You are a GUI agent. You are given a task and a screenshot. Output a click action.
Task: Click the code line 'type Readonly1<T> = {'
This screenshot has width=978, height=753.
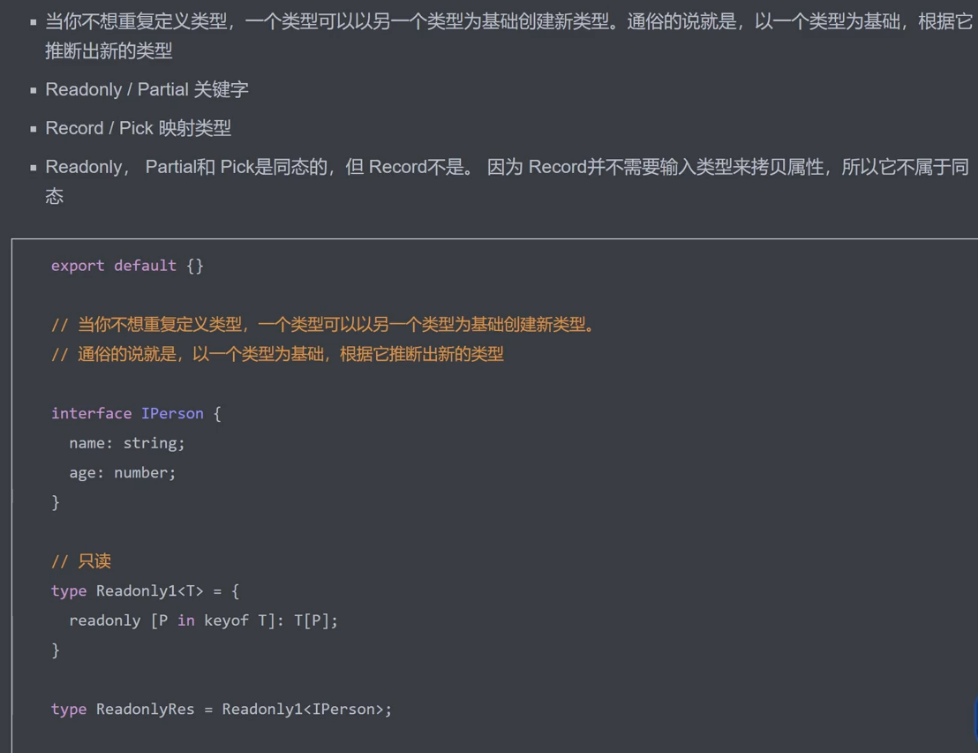[145, 591]
